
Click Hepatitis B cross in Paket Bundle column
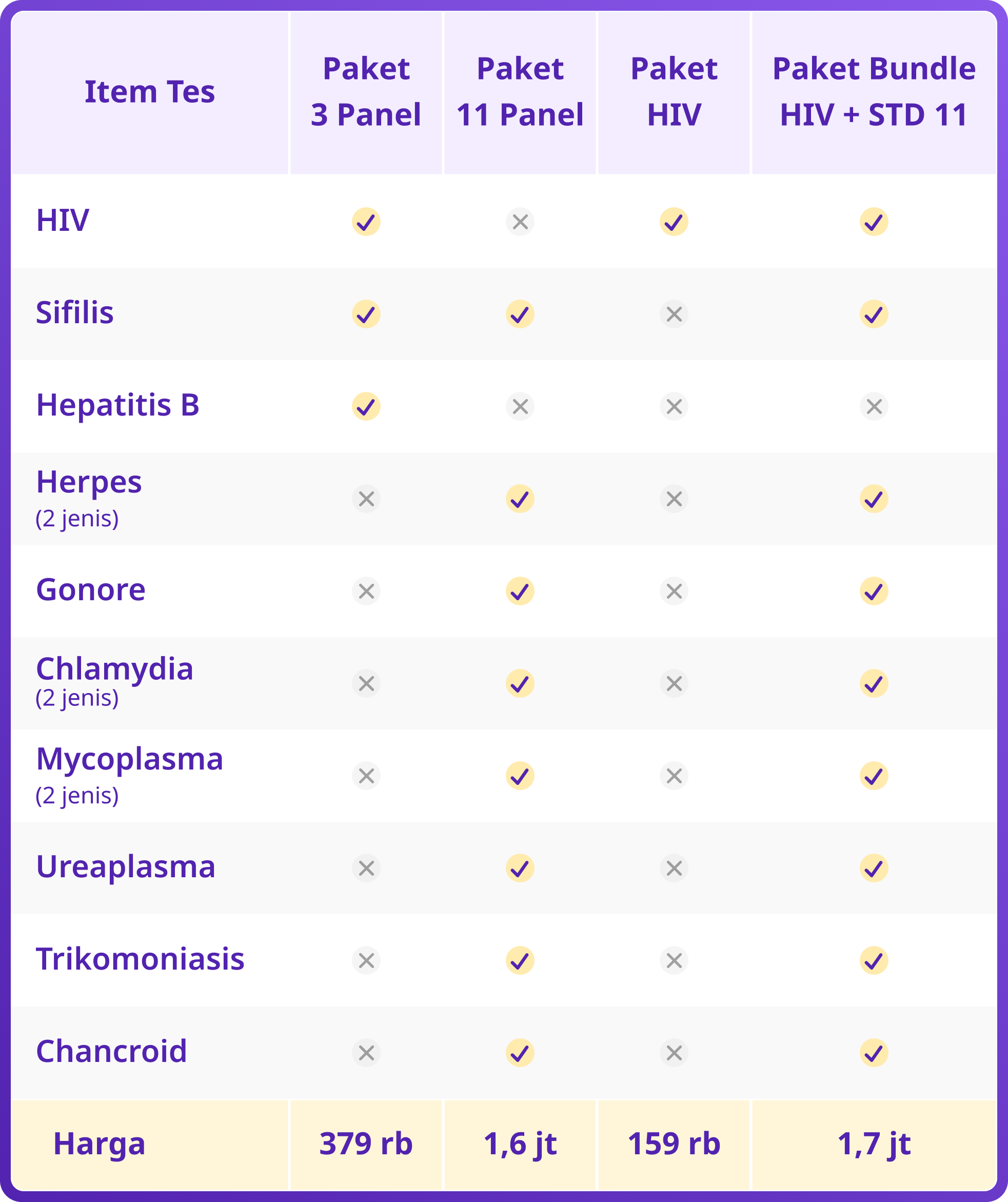click(x=874, y=406)
